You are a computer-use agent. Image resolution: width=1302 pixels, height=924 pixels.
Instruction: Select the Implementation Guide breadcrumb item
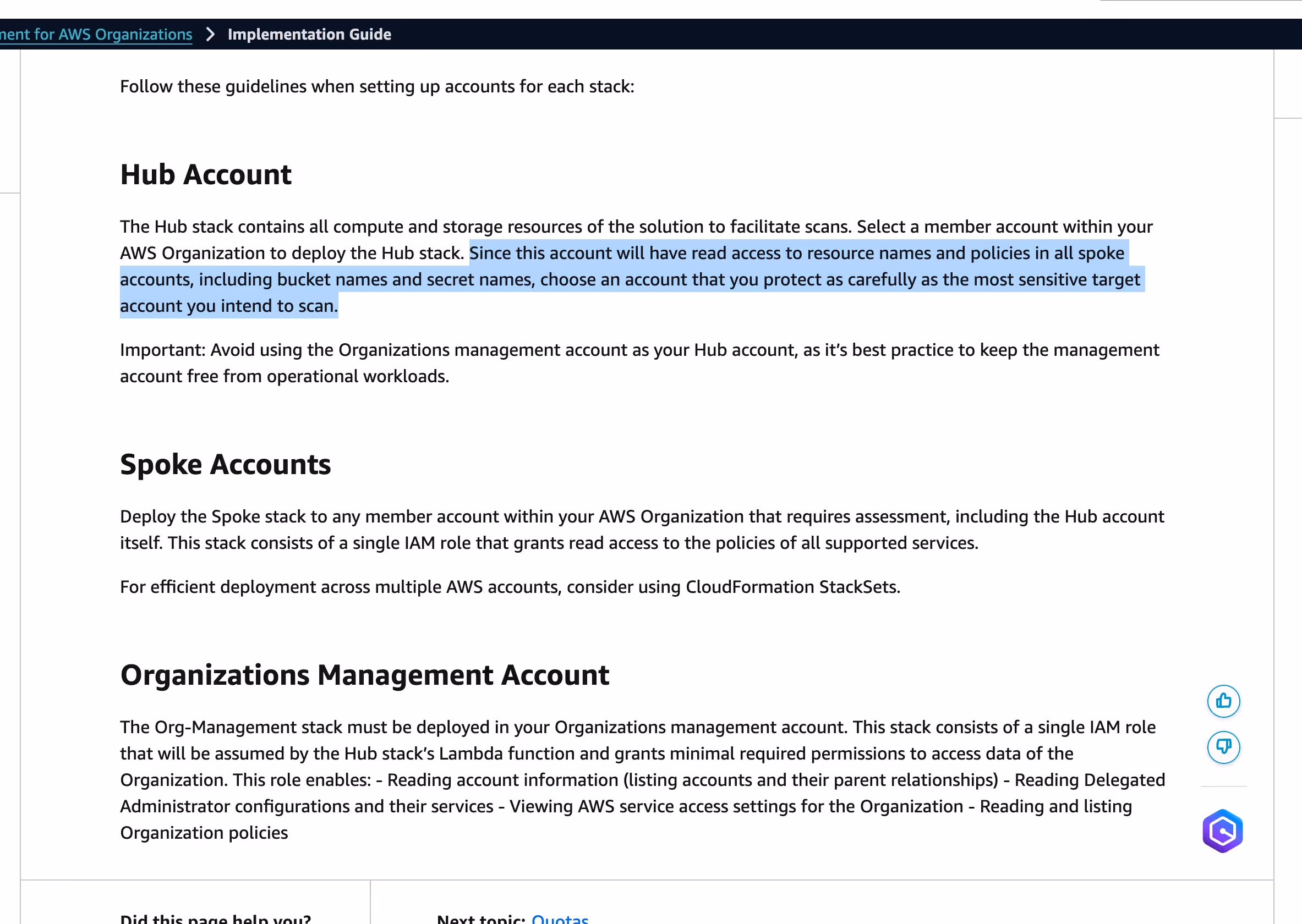309,34
